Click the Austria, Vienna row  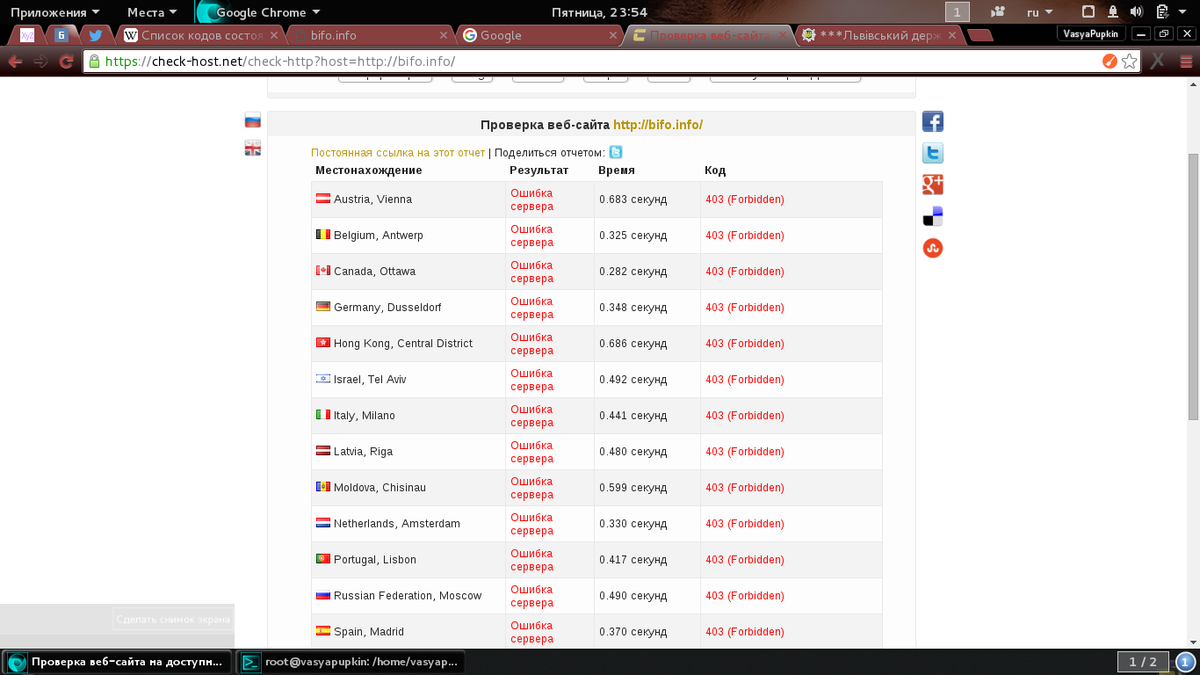pos(597,200)
